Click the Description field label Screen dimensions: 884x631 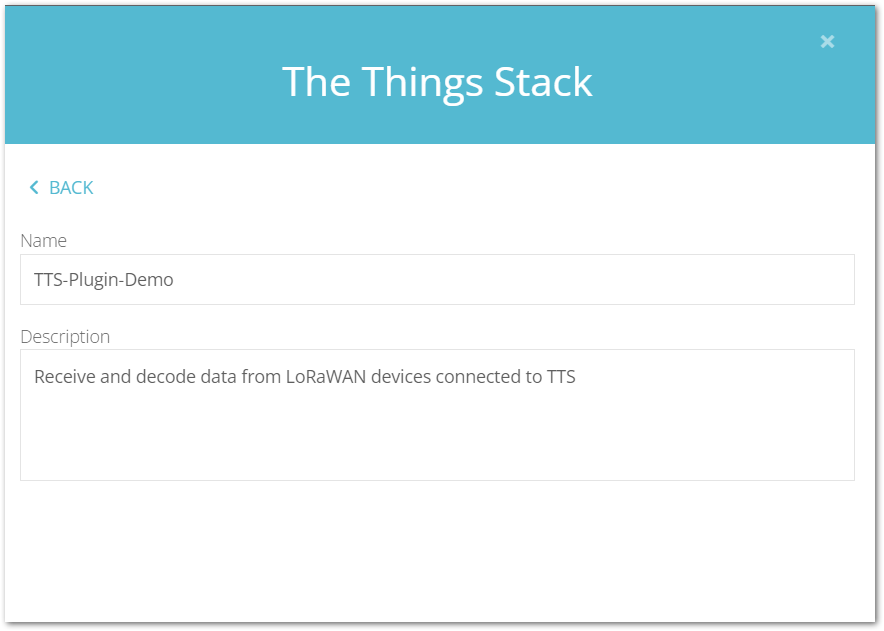pos(65,337)
